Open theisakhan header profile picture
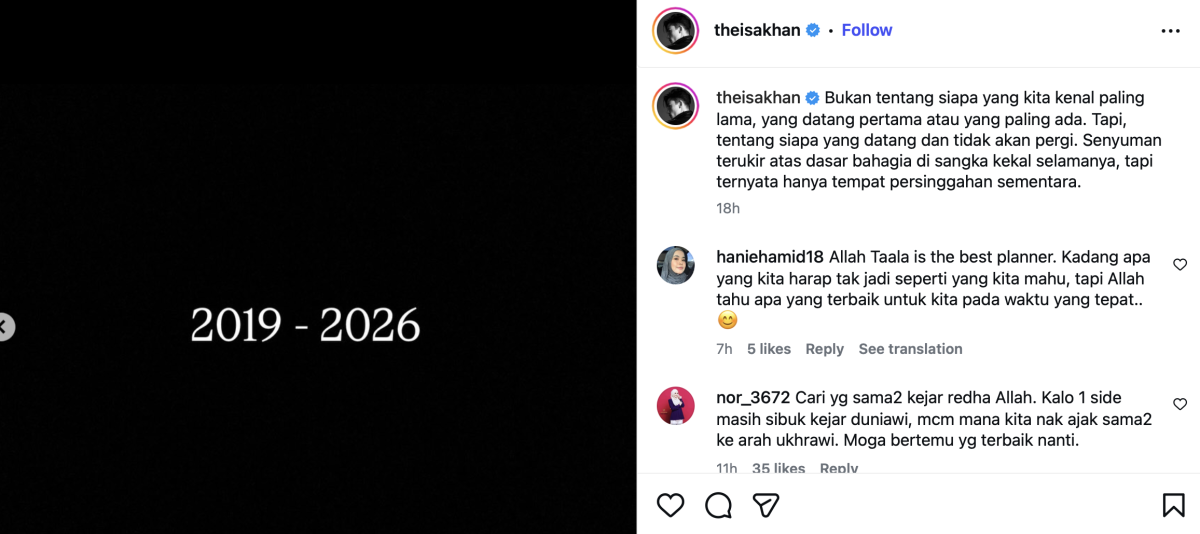This screenshot has height=534, width=1200. coord(675,30)
